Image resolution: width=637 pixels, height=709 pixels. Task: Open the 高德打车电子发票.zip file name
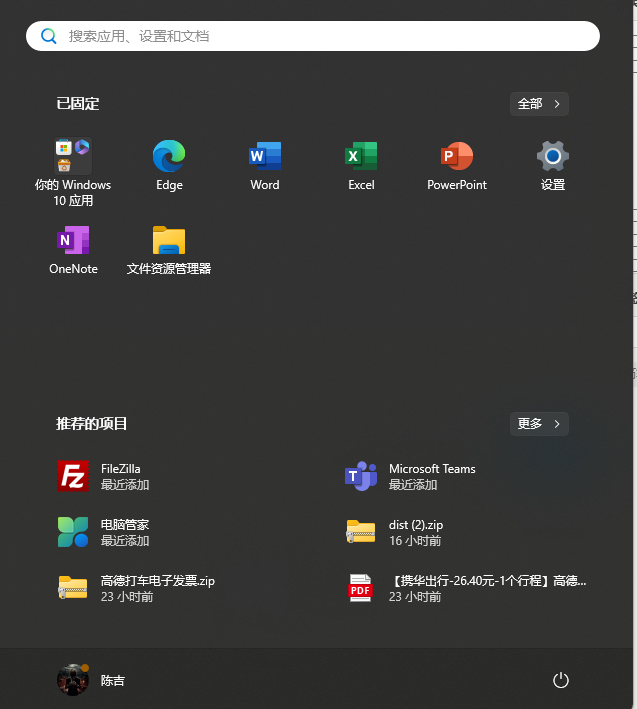coord(158,581)
